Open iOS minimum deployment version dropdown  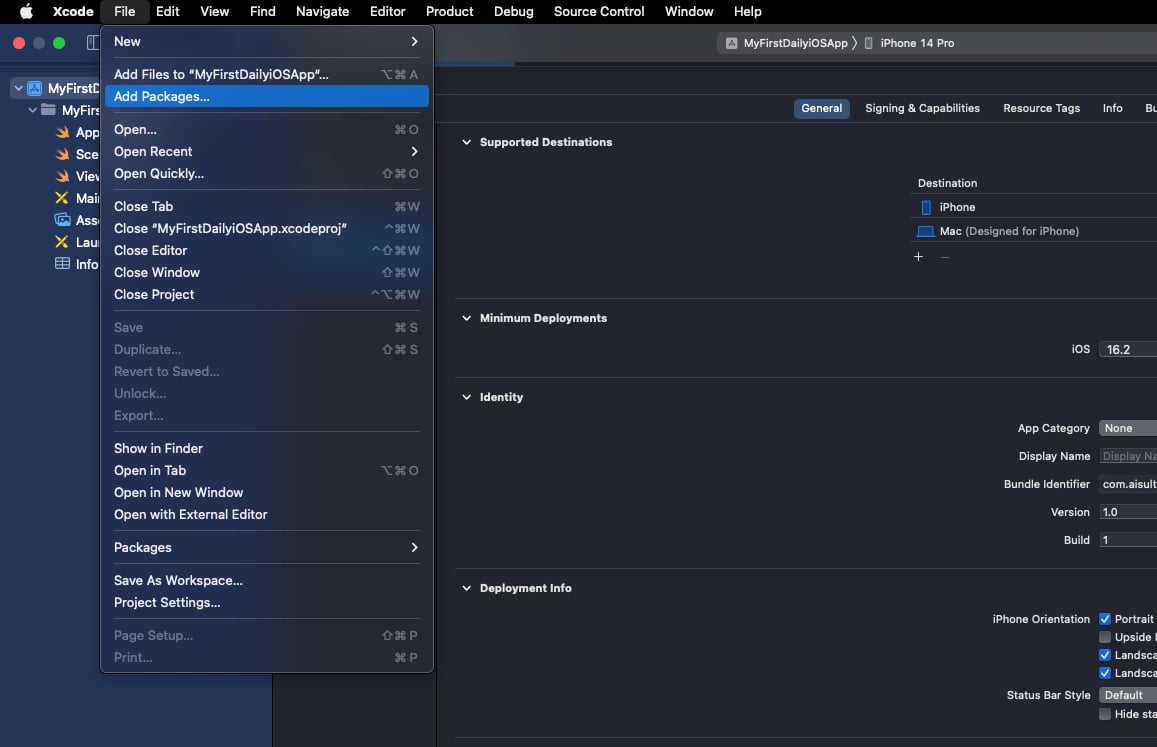pyautogui.click(x=1127, y=349)
